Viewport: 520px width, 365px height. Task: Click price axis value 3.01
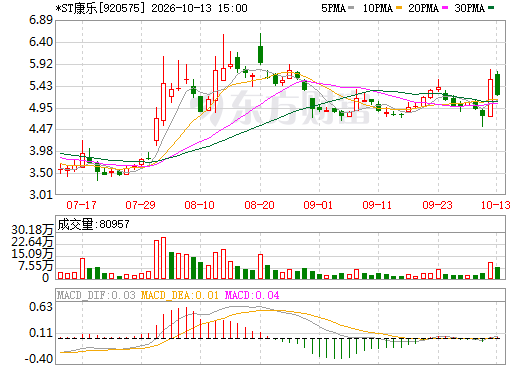(41, 194)
